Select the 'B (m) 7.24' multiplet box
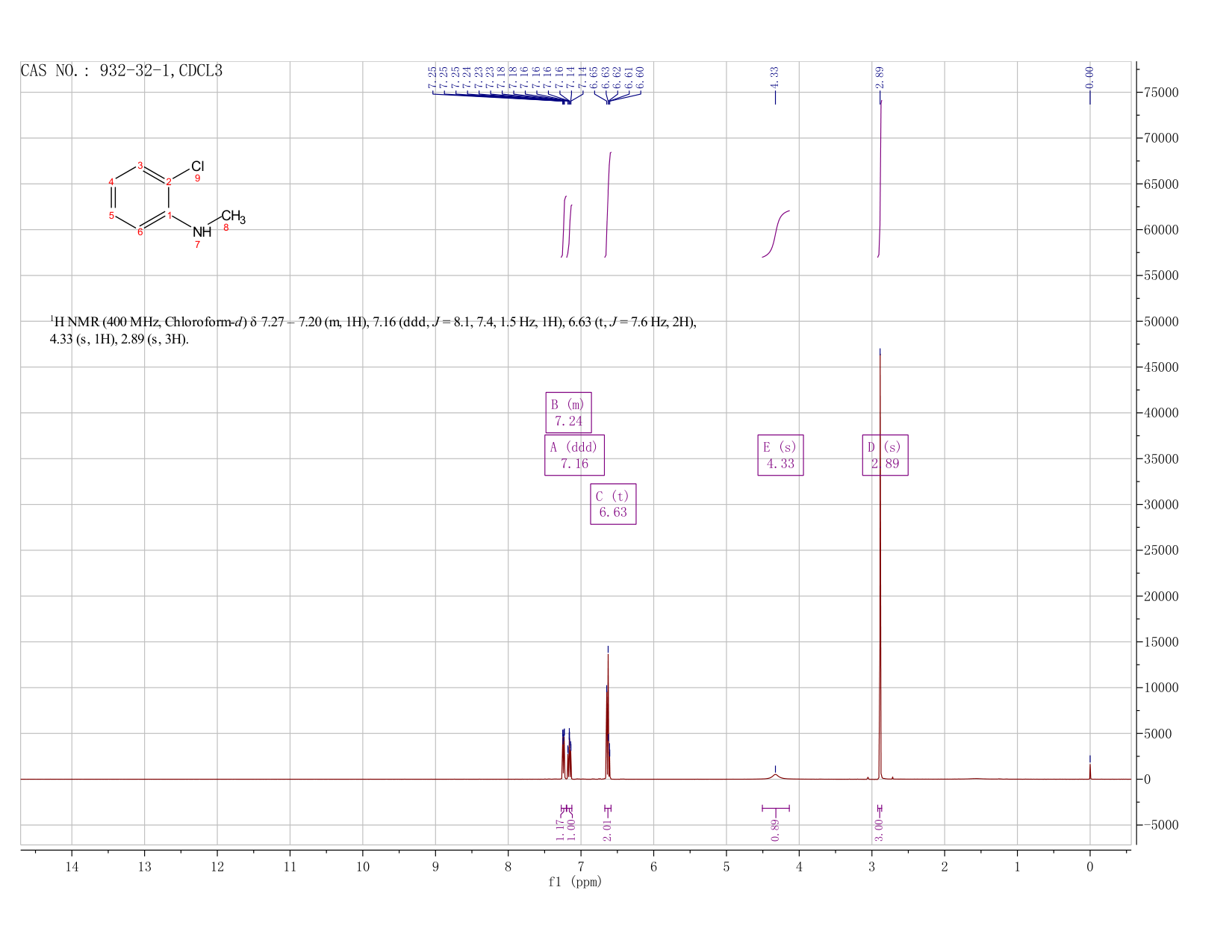1232x952 pixels. [x=568, y=412]
